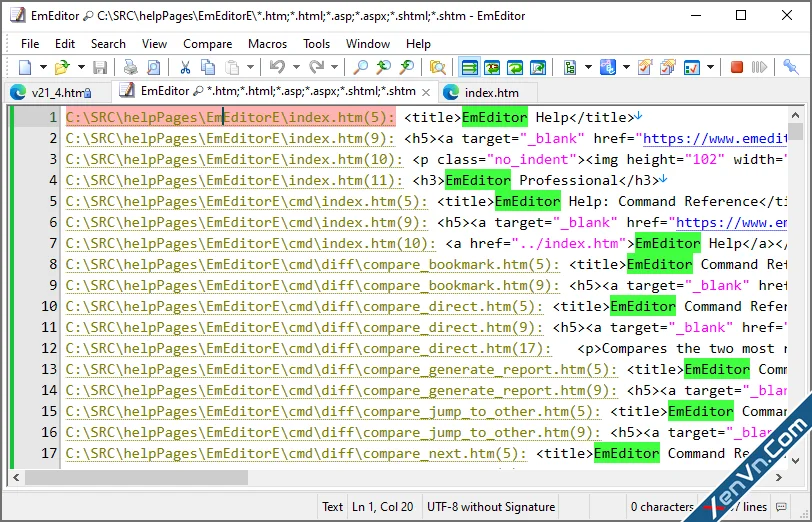Open the compare_direct.htm(17) result link
Screen dimensions: 812x522
tap(308, 349)
